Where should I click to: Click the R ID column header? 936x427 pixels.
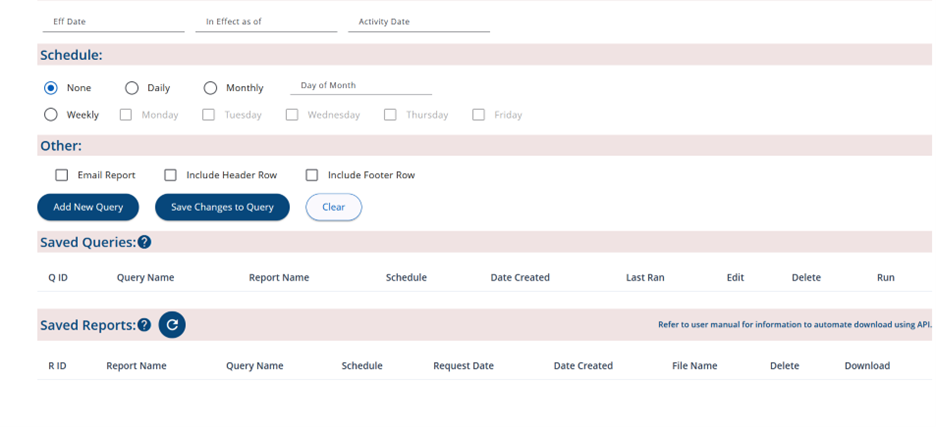(57, 365)
